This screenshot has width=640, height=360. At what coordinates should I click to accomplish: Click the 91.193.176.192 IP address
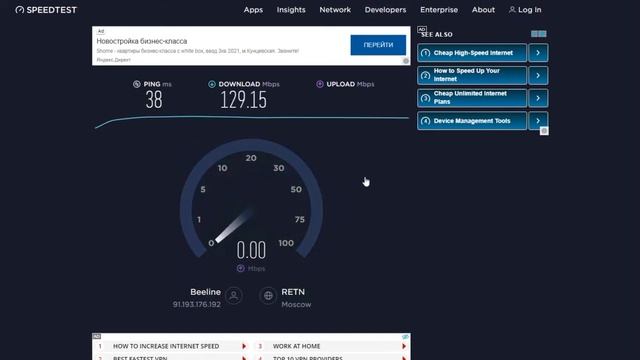click(x=197, y=304)
